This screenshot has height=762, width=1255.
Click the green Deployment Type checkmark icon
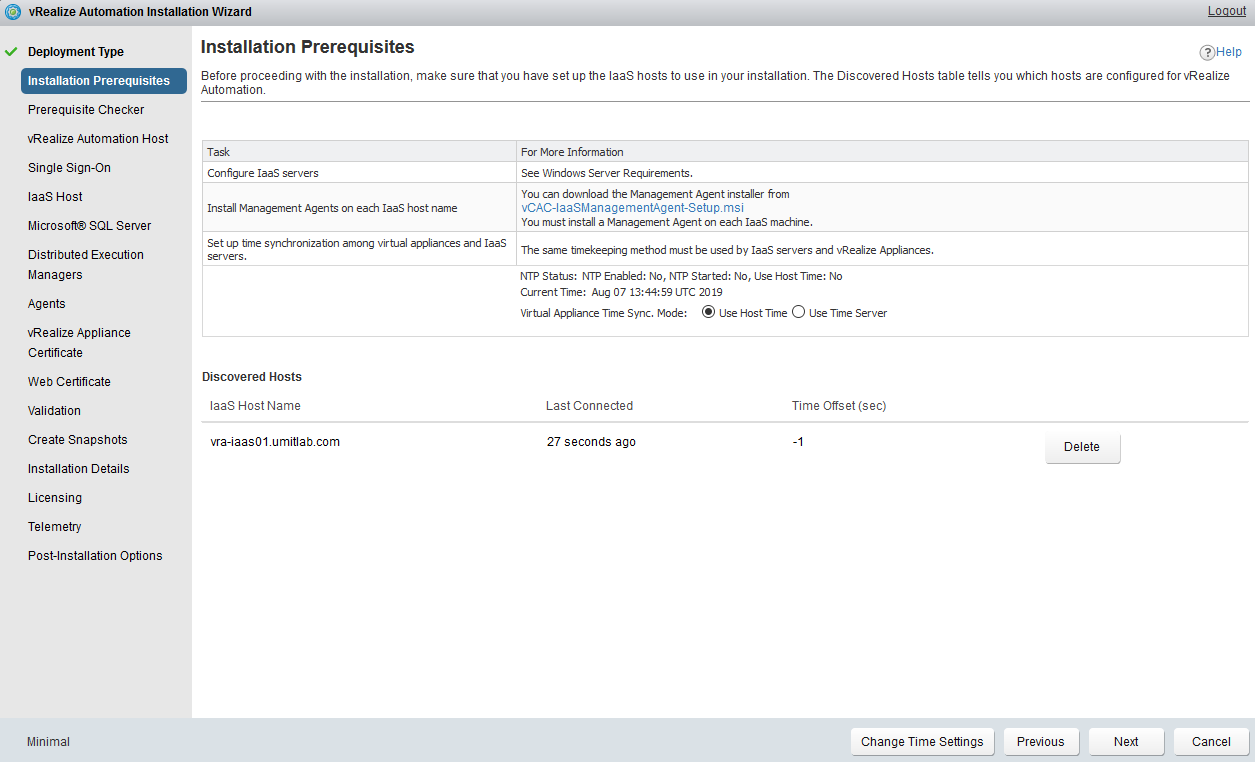[12, 51]
